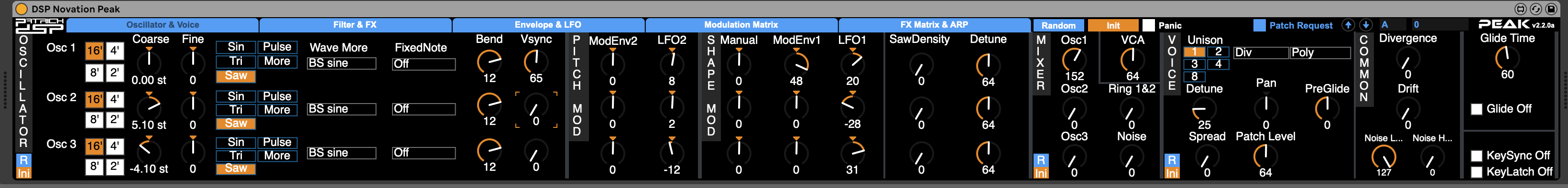Click the Glide Time knob
Image resolution: width=1568 pixels, height=188 pixels.
pyautogui.click(x=1507, y=58)
